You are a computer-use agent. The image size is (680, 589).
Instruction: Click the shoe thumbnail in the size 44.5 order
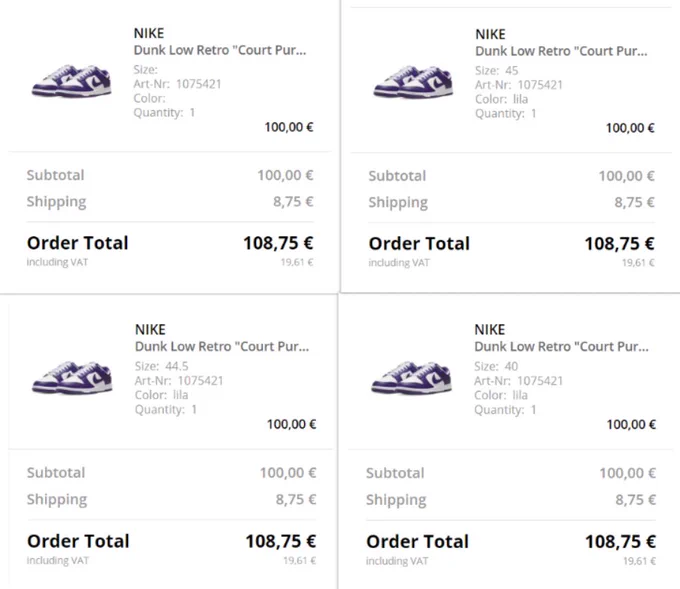tap(72, 377)
